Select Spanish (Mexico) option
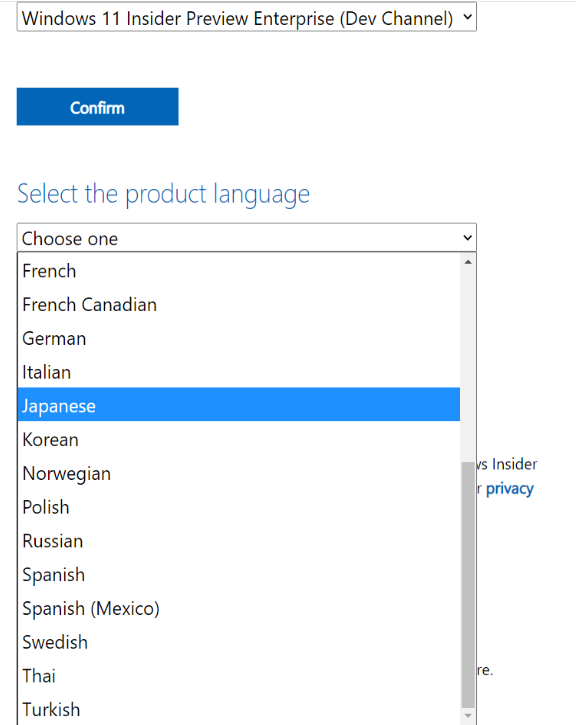576x725 pixels. [239, 608]
